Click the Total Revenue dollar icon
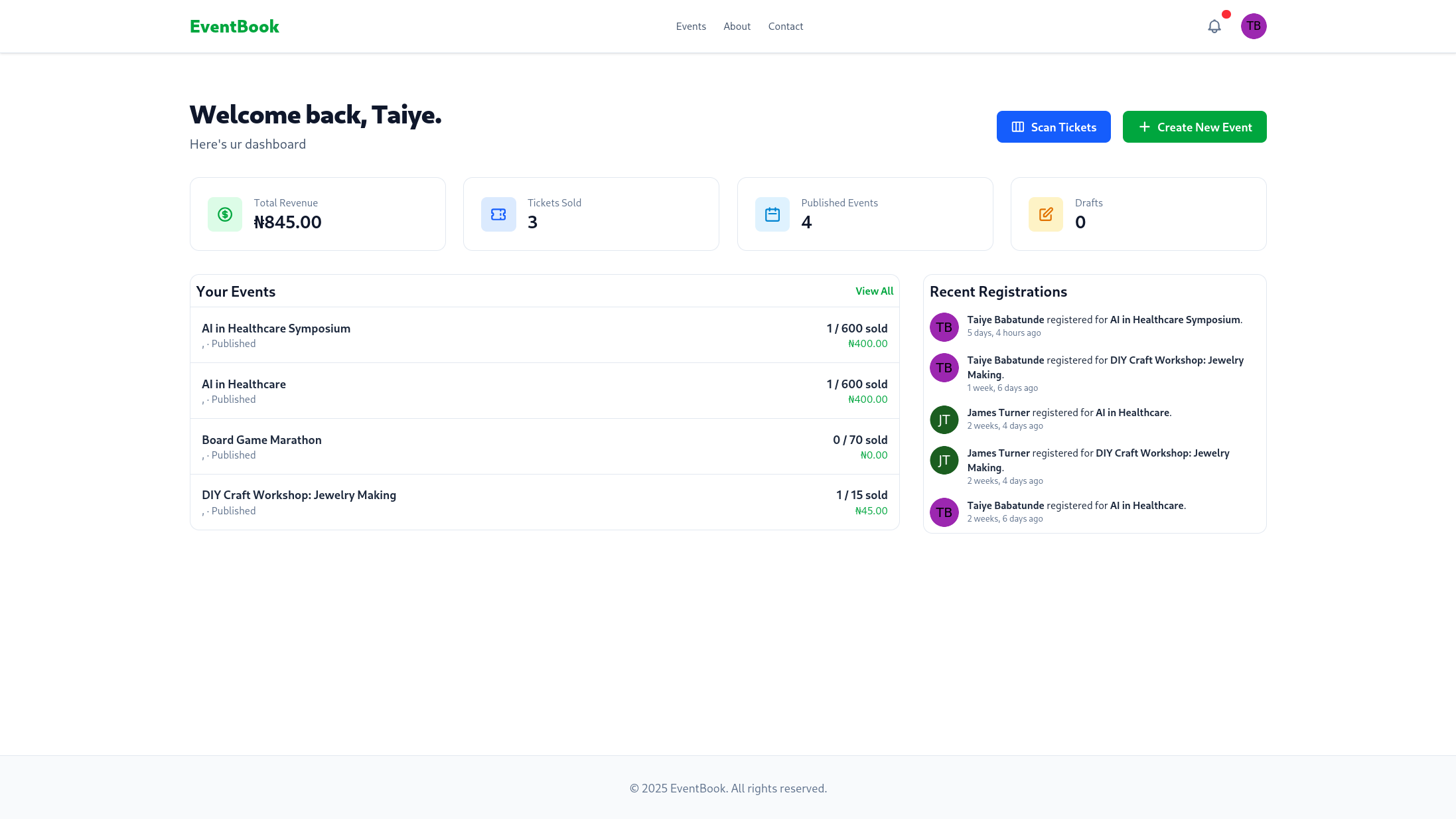The image size is (1456, 819). 225,214
